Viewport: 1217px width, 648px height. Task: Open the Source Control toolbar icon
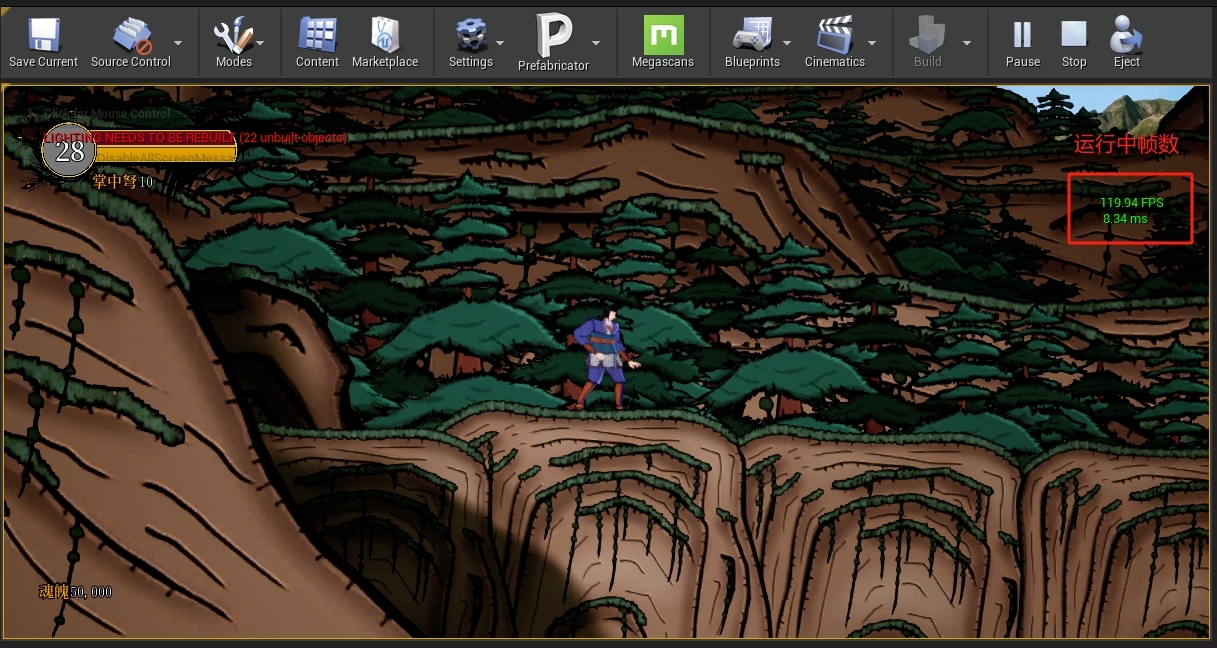tap(130, 35)
